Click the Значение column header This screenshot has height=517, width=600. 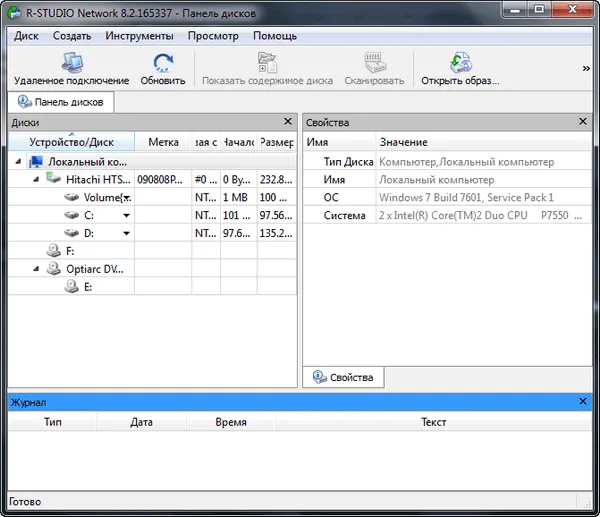484,142
